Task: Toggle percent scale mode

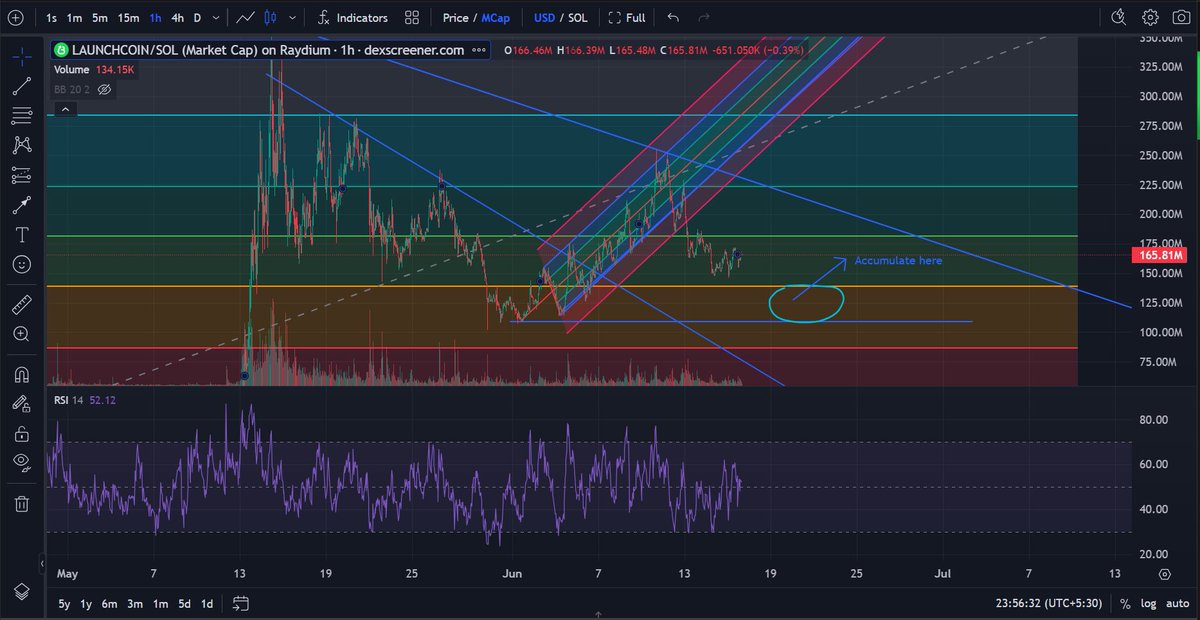Action: (1125, 603)
